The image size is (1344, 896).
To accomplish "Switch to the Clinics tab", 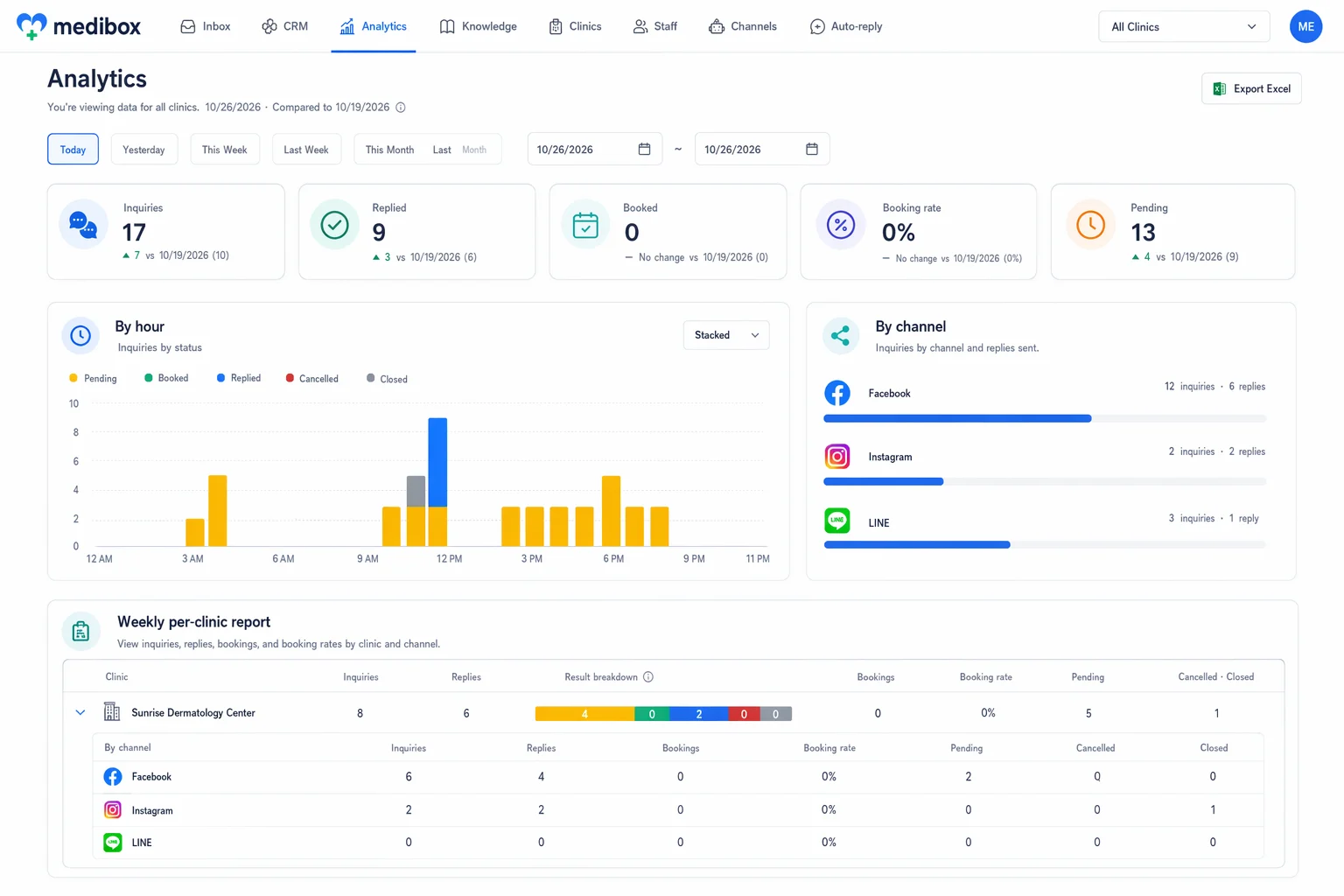I will tap(575, 26).
